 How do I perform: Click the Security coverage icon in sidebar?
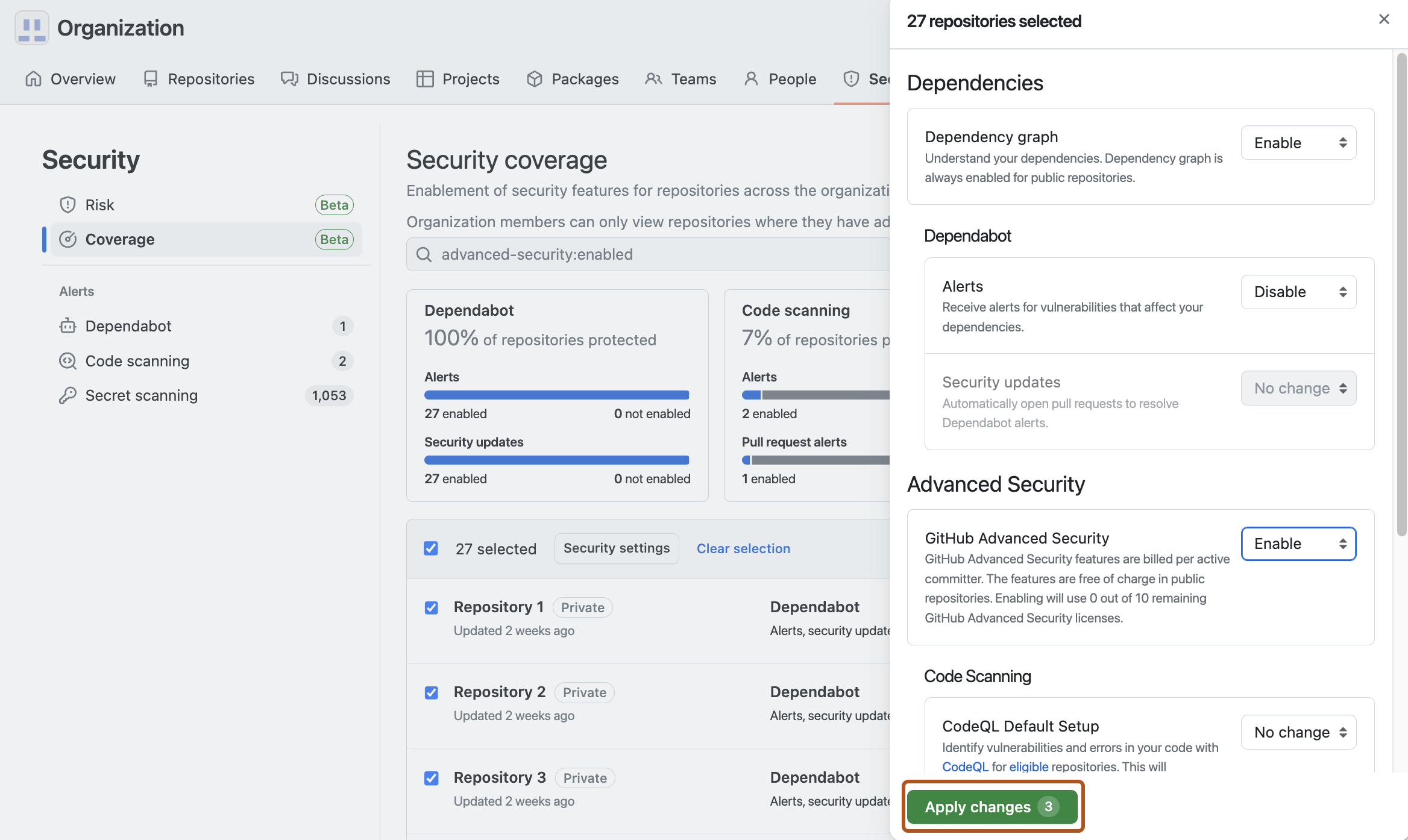67,239
